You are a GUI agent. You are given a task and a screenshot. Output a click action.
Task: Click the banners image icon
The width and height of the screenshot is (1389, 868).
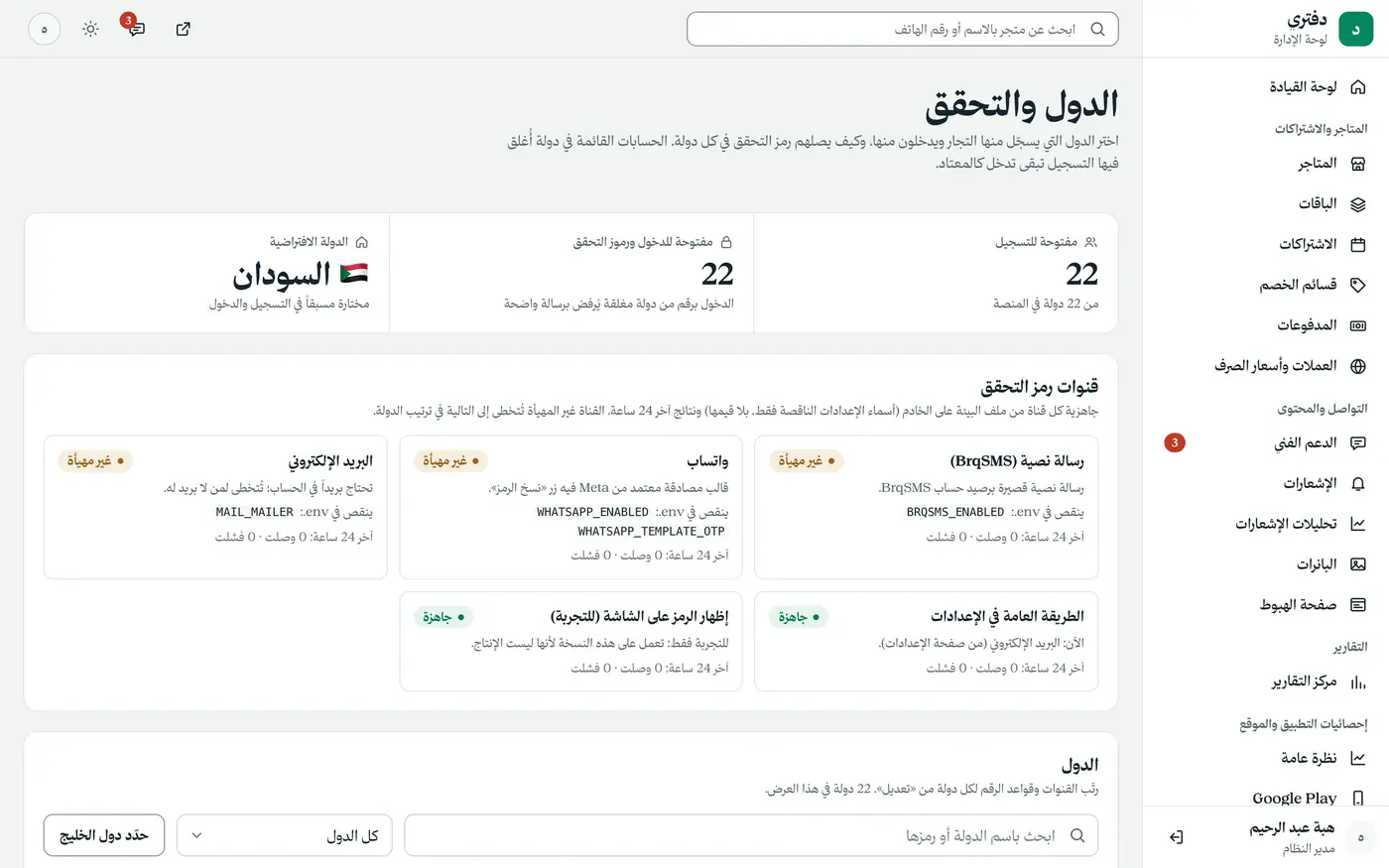(1358, 564)
